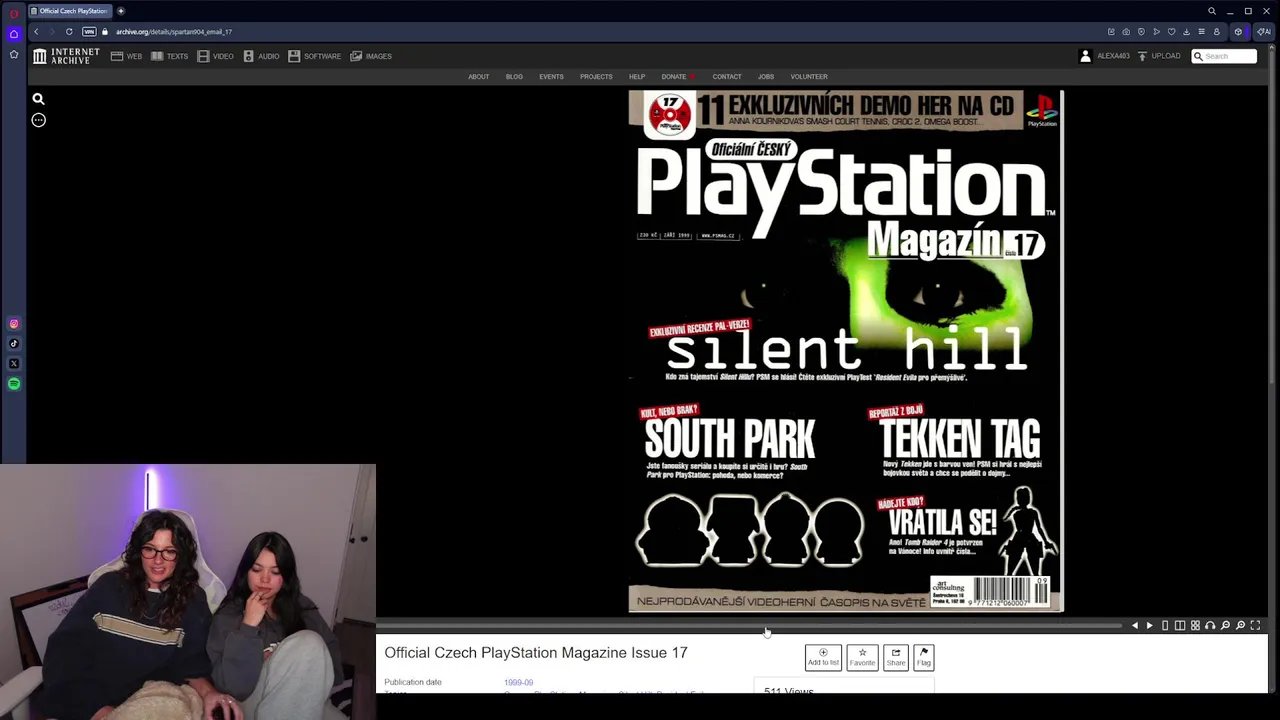Screen dimensions: 1280x720
Task: Click the Share button
Action: [x=896, y=657]
